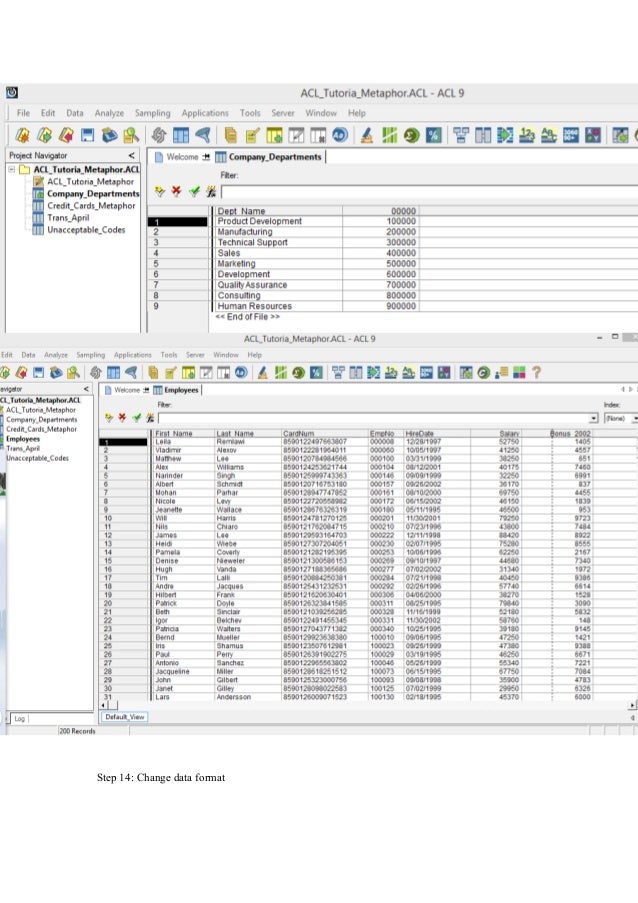Switch to the Default_View tab at bottom
Screen dimensions: 638x903
tap(125, 717)
